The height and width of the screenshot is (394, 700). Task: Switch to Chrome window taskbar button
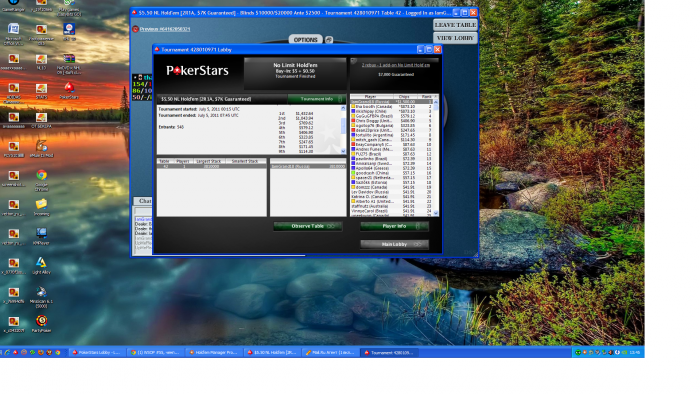pyautogui.click(x=155, y=353)
